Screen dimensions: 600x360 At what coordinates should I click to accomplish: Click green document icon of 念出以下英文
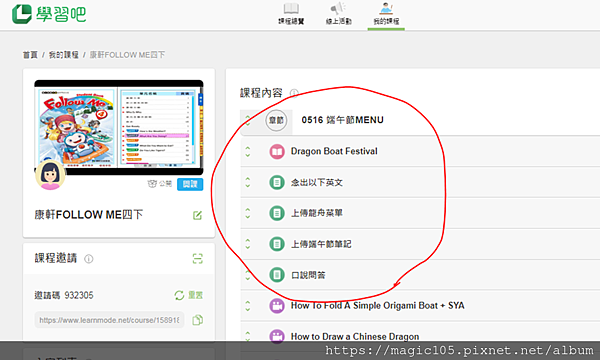277,182
